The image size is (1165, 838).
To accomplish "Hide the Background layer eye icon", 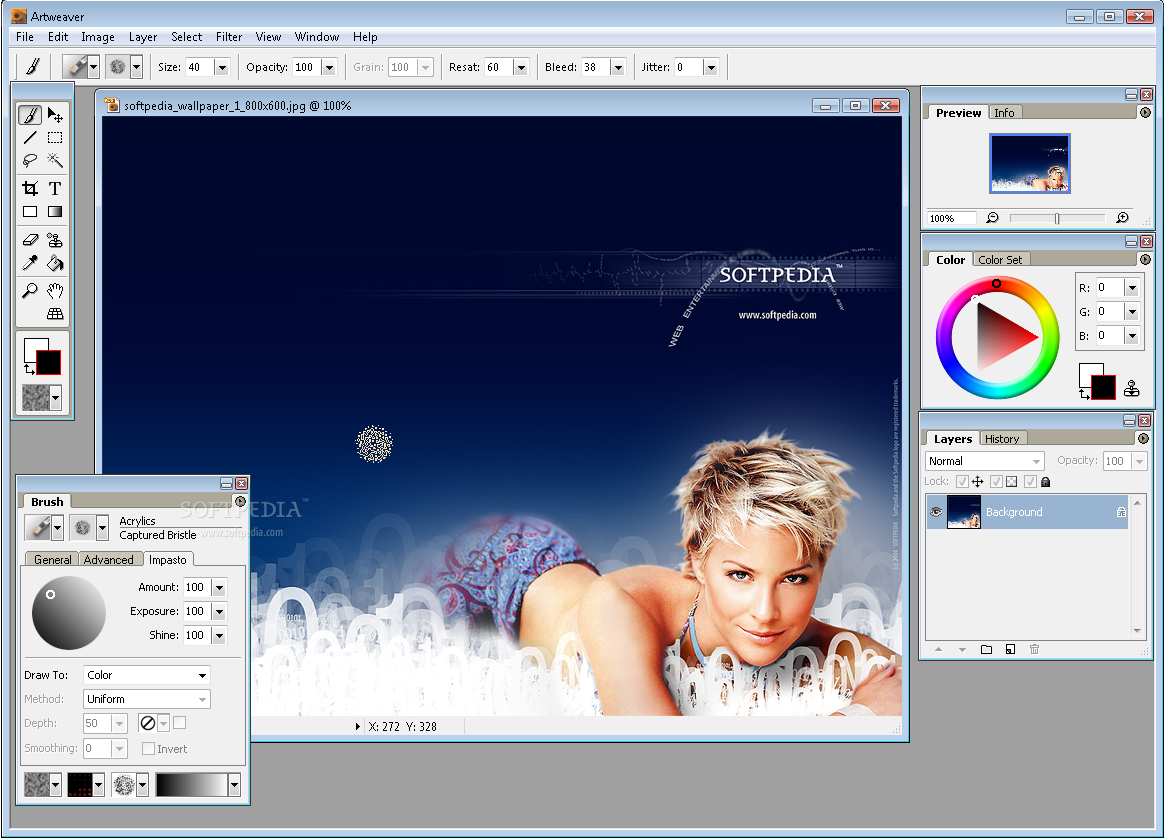I will point(936,512).
